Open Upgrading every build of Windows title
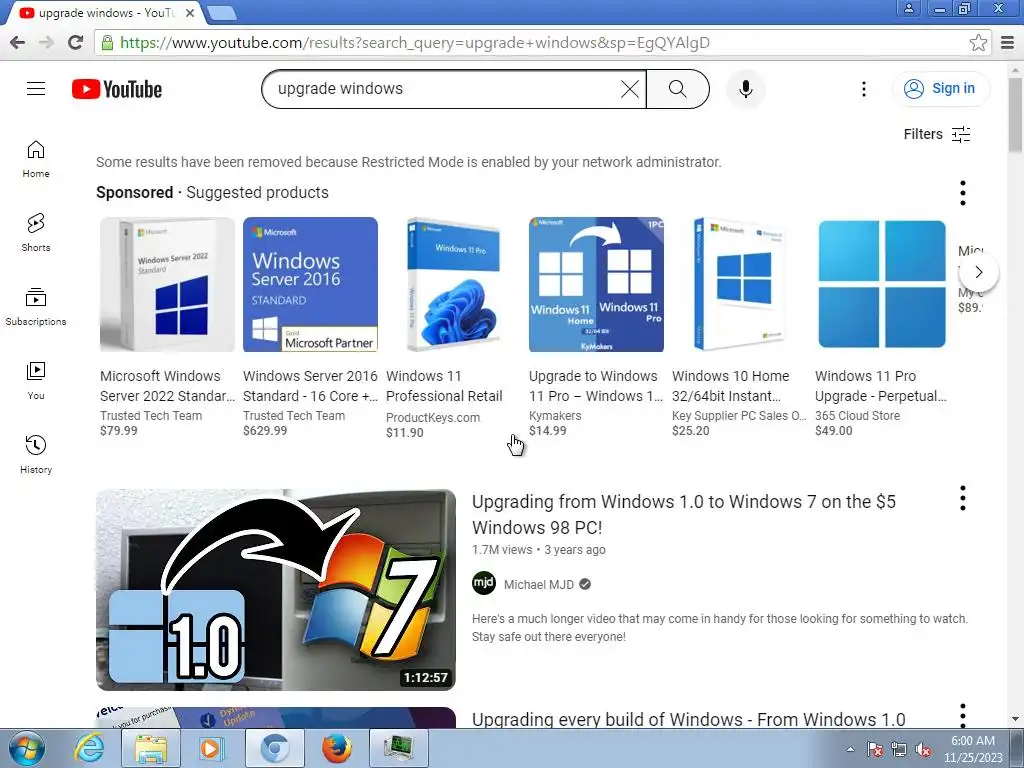Image resolution: width=1024 pixels, height=768 pixels. 688,719
